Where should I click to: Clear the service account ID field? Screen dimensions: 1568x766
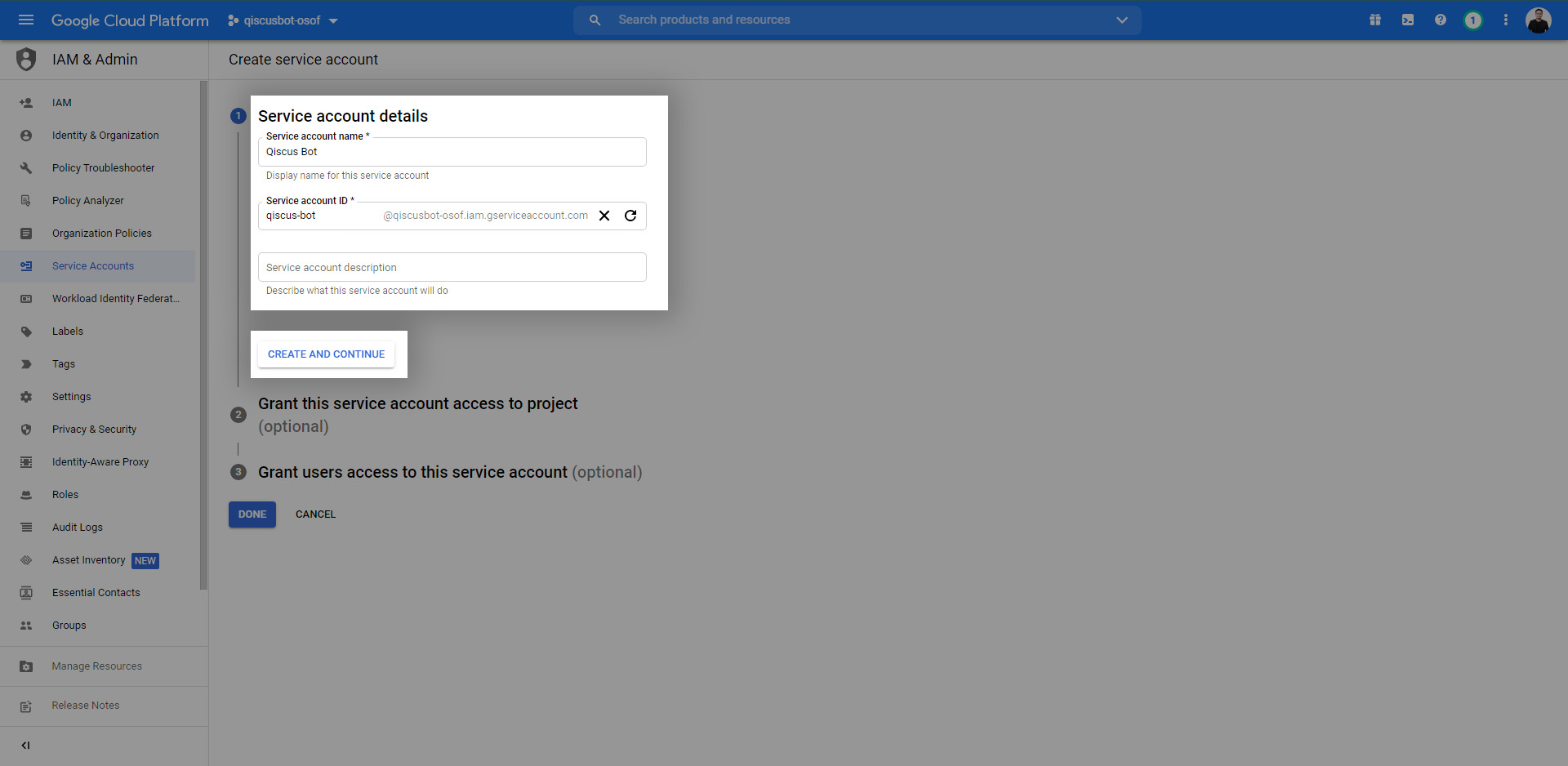pyautogui.click(x=604, y=216)
